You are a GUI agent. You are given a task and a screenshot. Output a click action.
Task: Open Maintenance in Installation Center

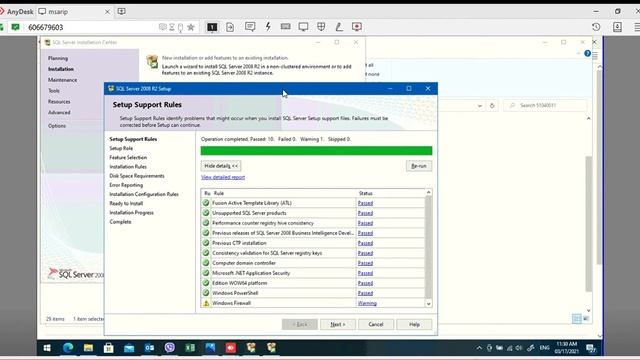pyautogui.click(x=62, y=80)
